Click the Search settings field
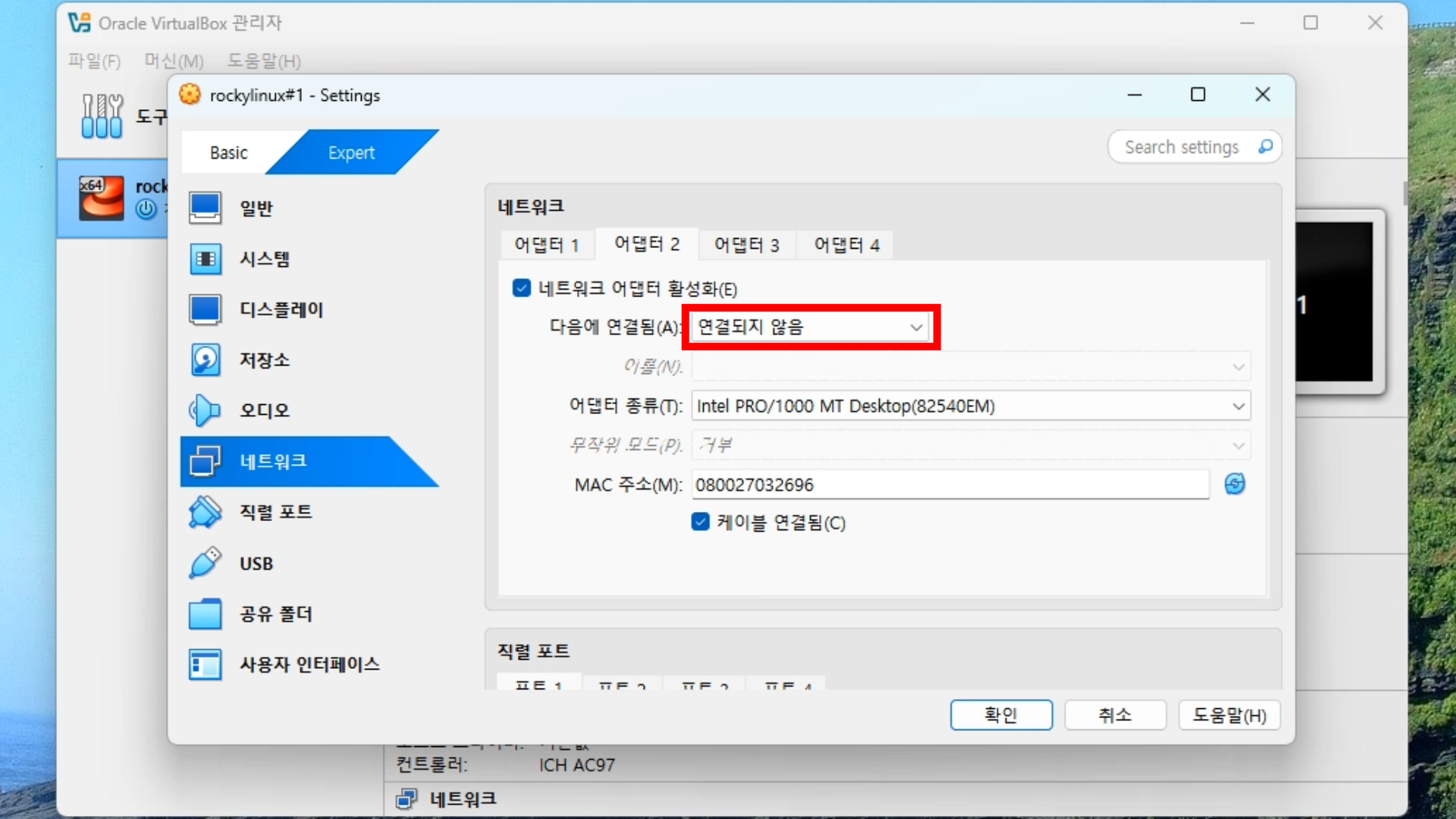The height and width of the screenshot is (819, 1456). coord(1181,147)
